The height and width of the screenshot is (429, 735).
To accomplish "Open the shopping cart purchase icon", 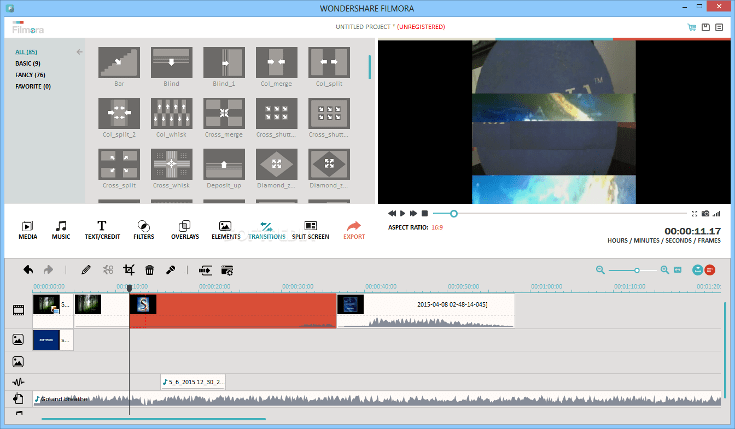I will pyautogui.click(x=691, y=27).
